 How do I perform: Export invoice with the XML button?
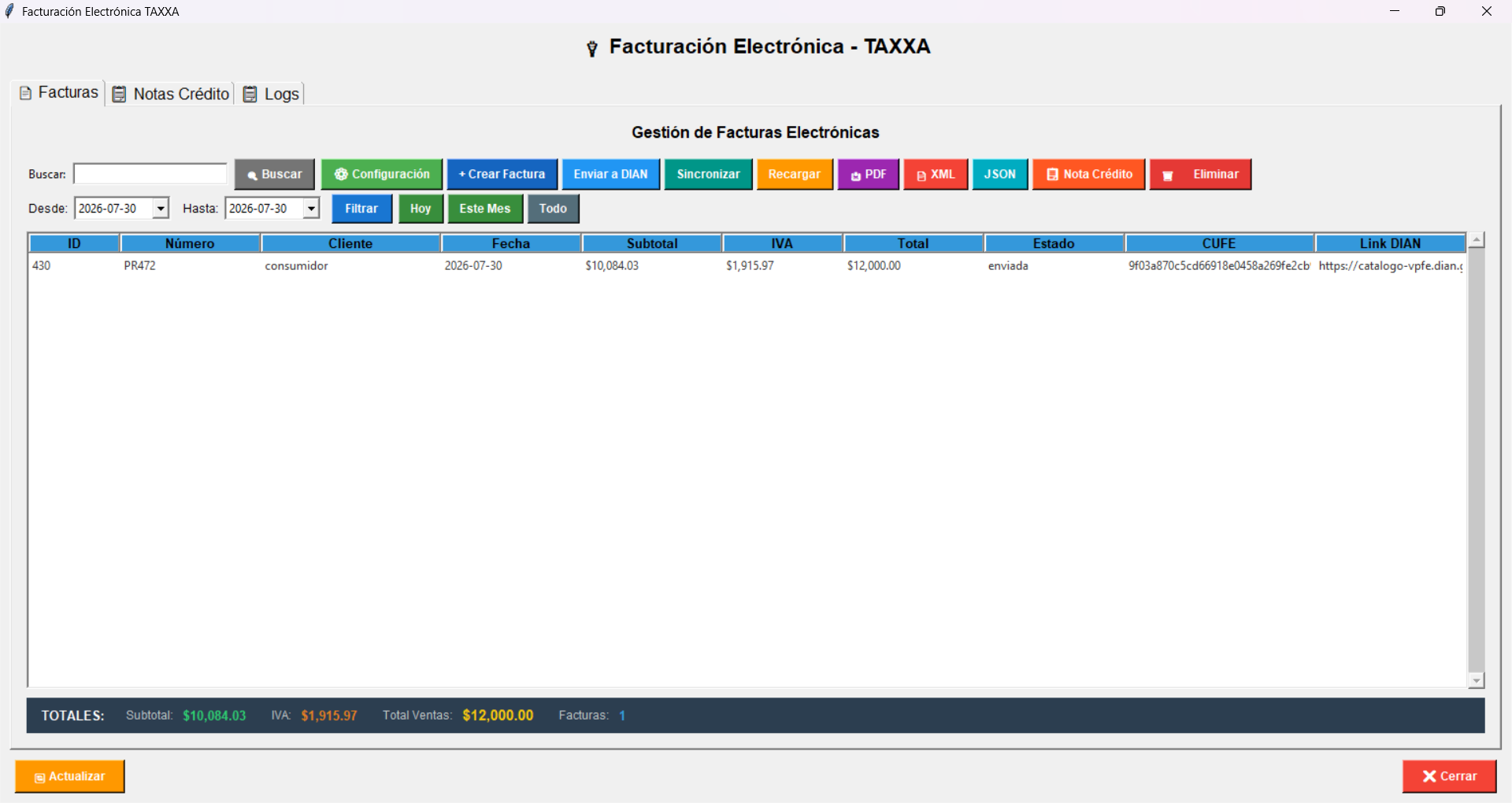coord(936,174)
